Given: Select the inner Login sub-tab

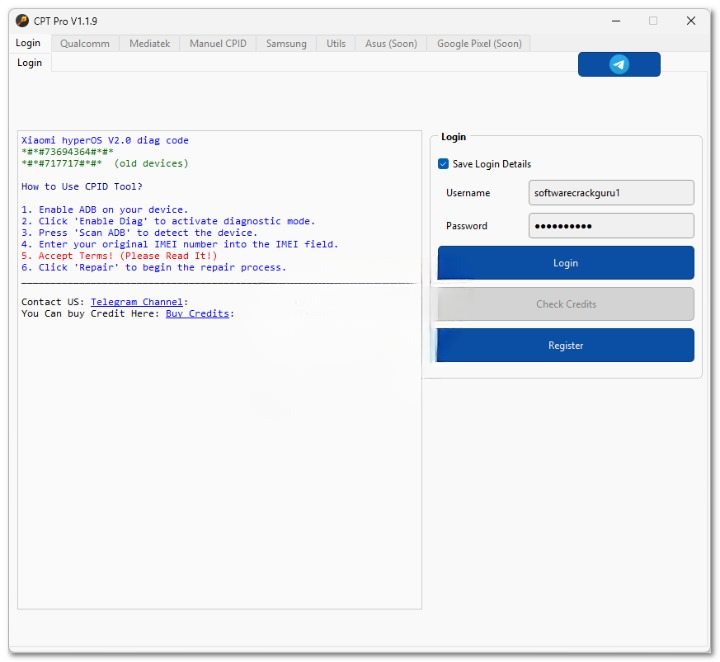Looking at the screenshot, I should coord(29,62).
